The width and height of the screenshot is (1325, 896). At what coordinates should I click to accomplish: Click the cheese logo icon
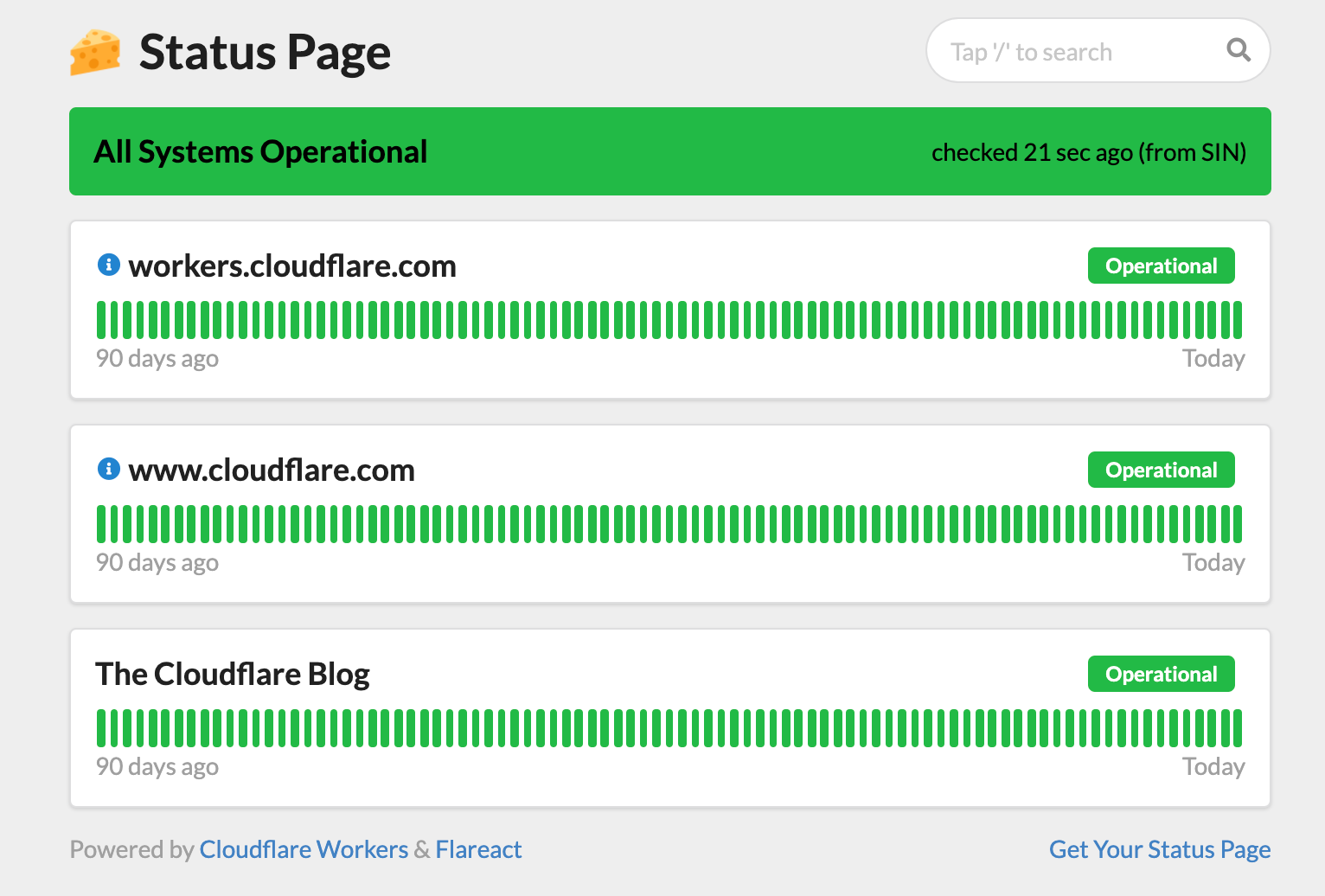click(x=95, y=53)
